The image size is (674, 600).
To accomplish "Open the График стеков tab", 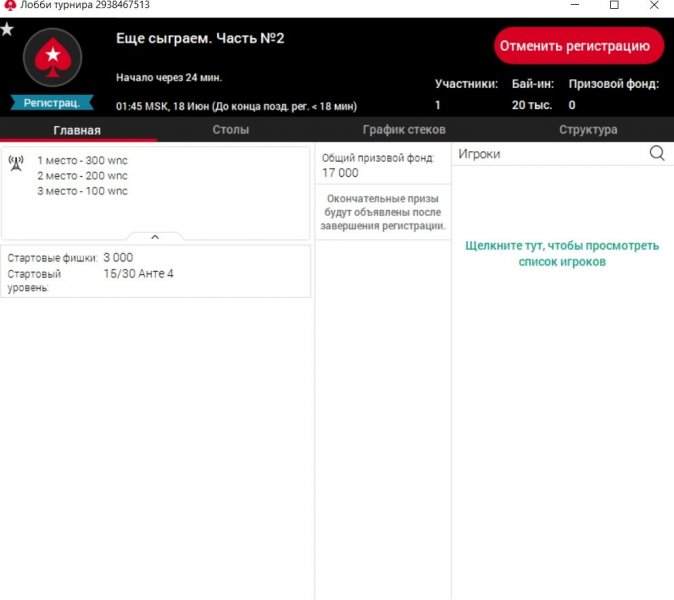I will pos(403,130).
